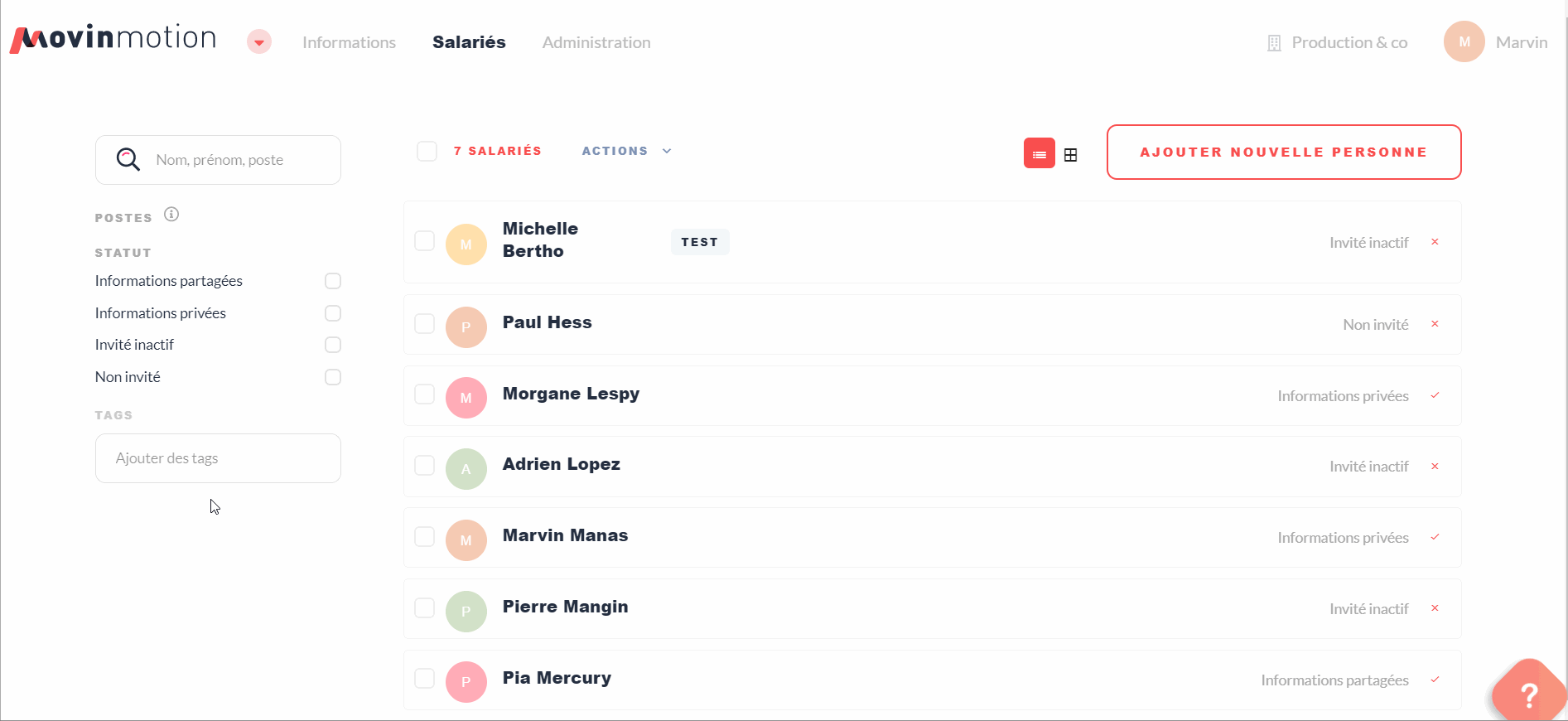Go to the Administration tab
Viewport: 1568px width, 721px height.
pyautogui.click(x=596, y=42)
